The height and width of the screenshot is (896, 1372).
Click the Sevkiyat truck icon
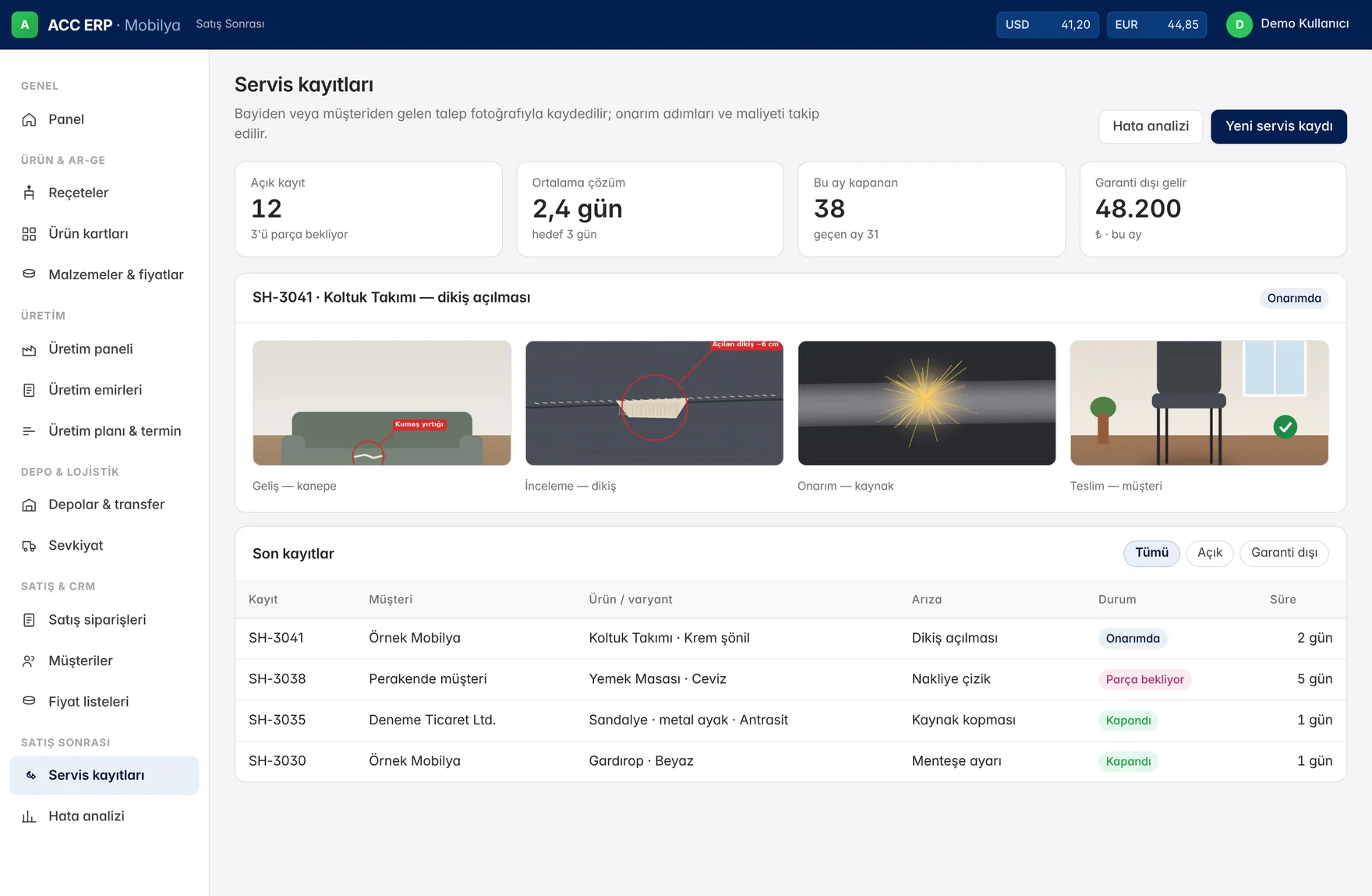[x=29, y=546]
